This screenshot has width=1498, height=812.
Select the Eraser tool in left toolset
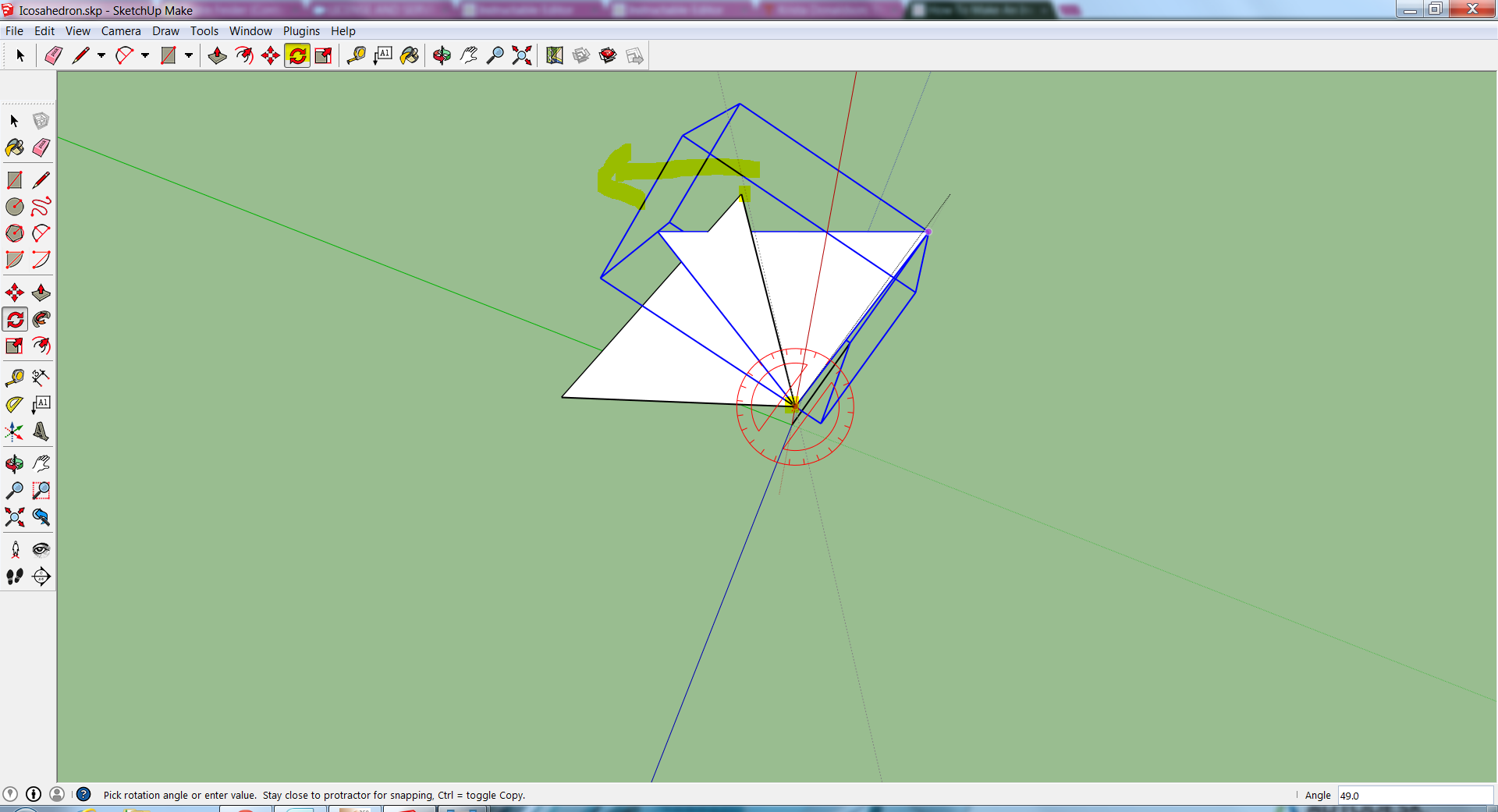click(41, 147)
